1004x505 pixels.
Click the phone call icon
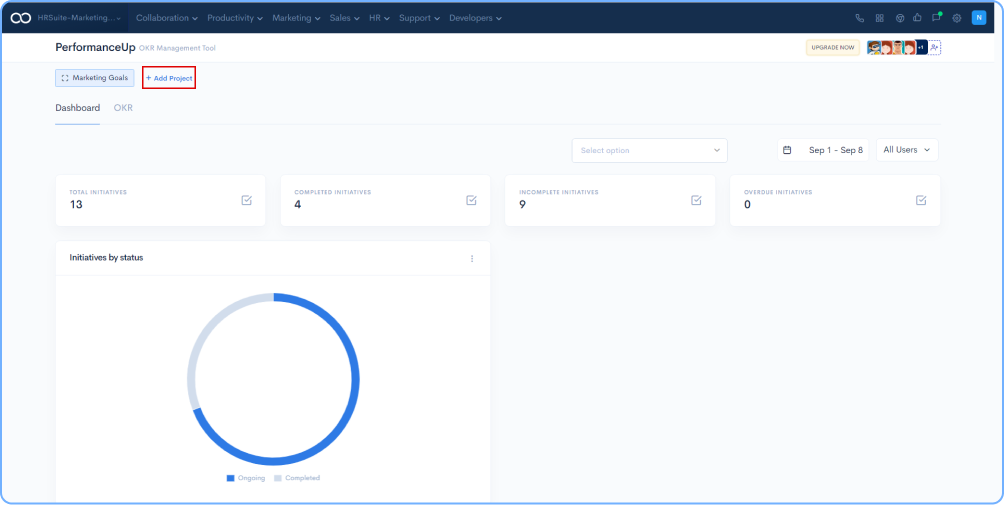(860, 18)
